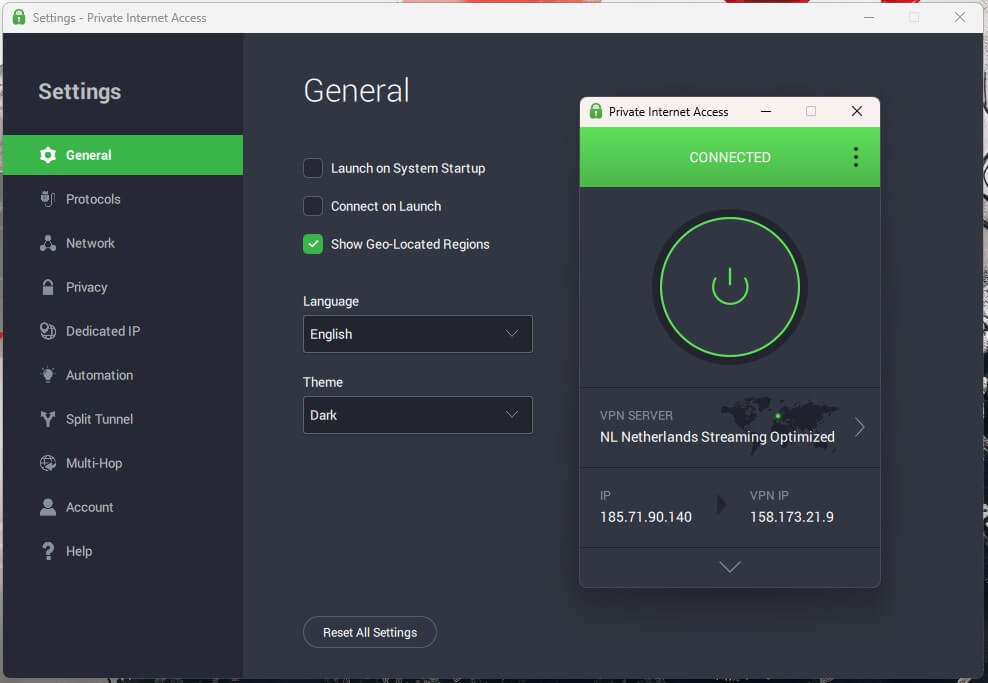Click the General gear icon in sidebar

48,155
